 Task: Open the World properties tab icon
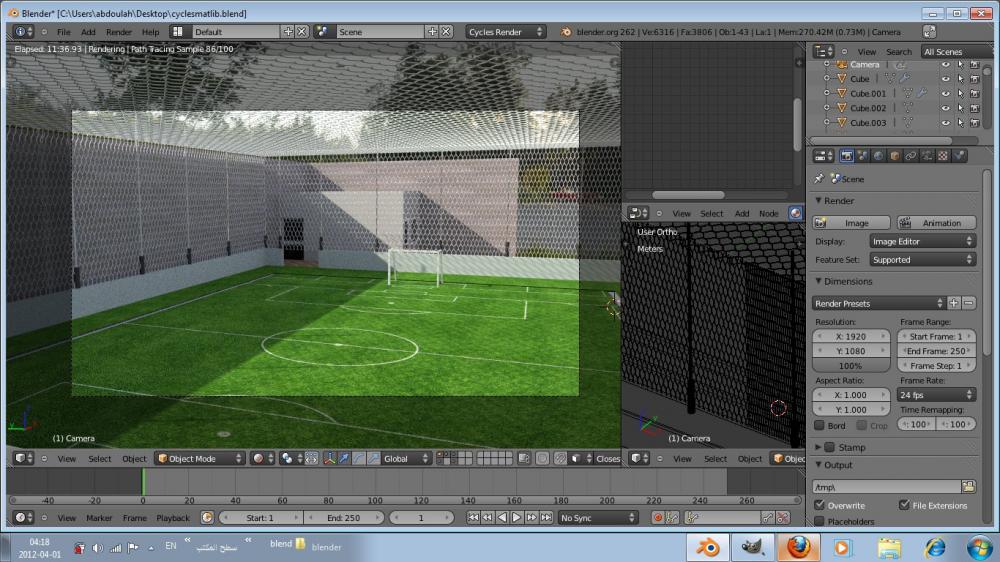pos(878,156)
